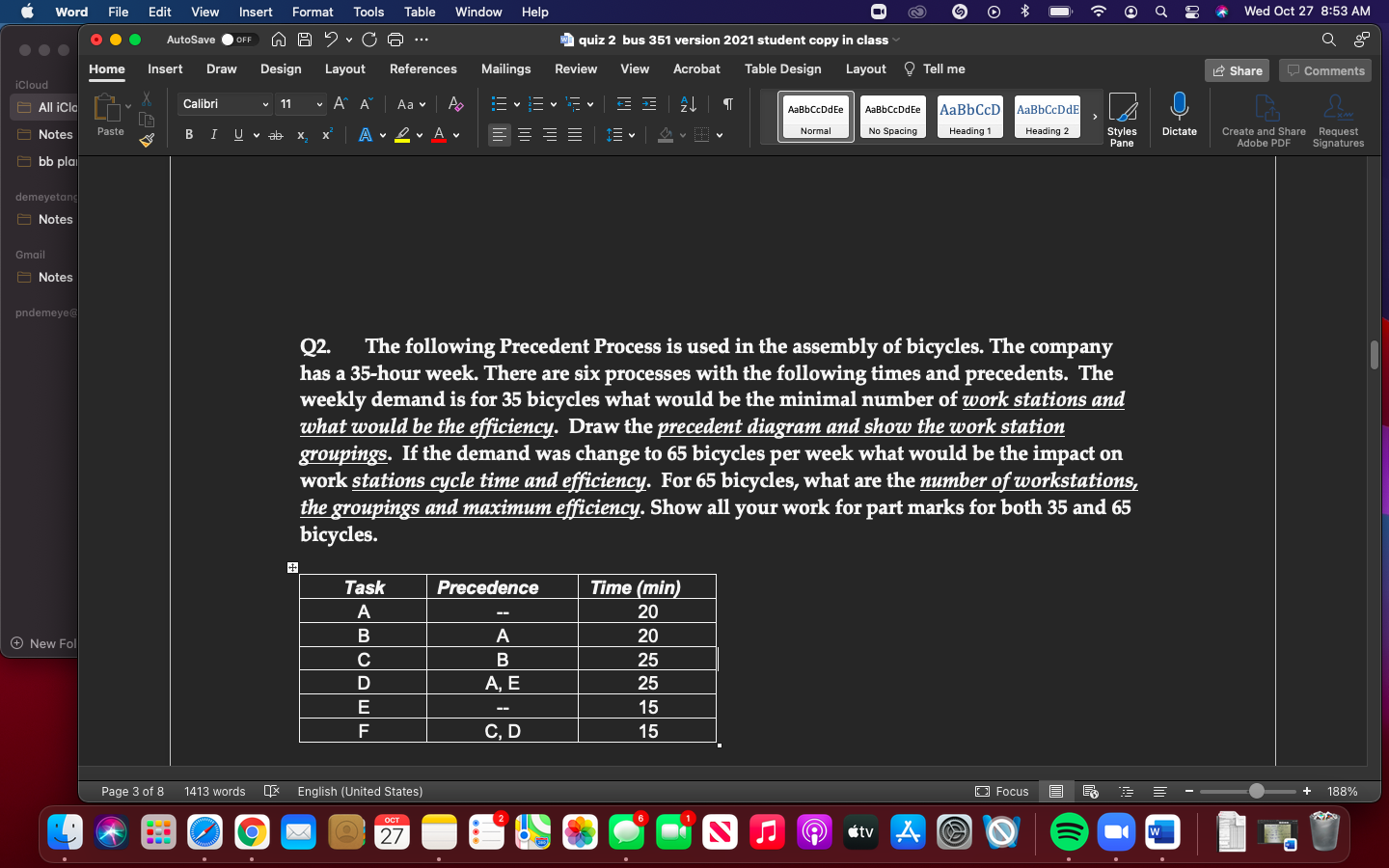Open the font name dropdown

(x=265, y=103)
